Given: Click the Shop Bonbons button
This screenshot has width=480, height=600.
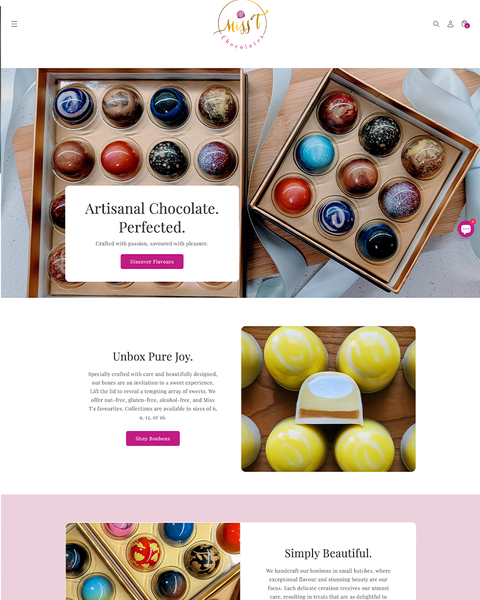Looking at the screenshot, I should 153,439.
